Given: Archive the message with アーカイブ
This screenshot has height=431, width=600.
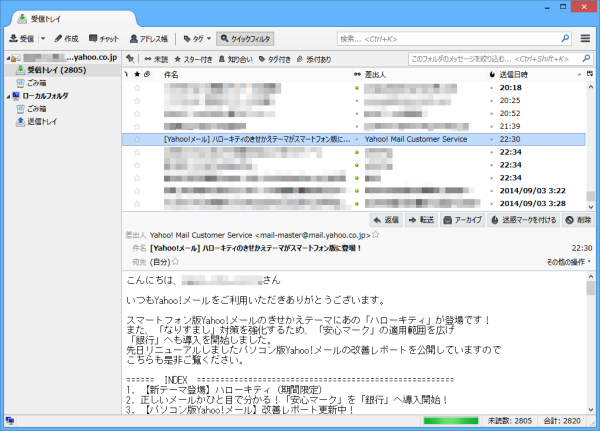Looking at the screenshot, I should click(463, 220).
